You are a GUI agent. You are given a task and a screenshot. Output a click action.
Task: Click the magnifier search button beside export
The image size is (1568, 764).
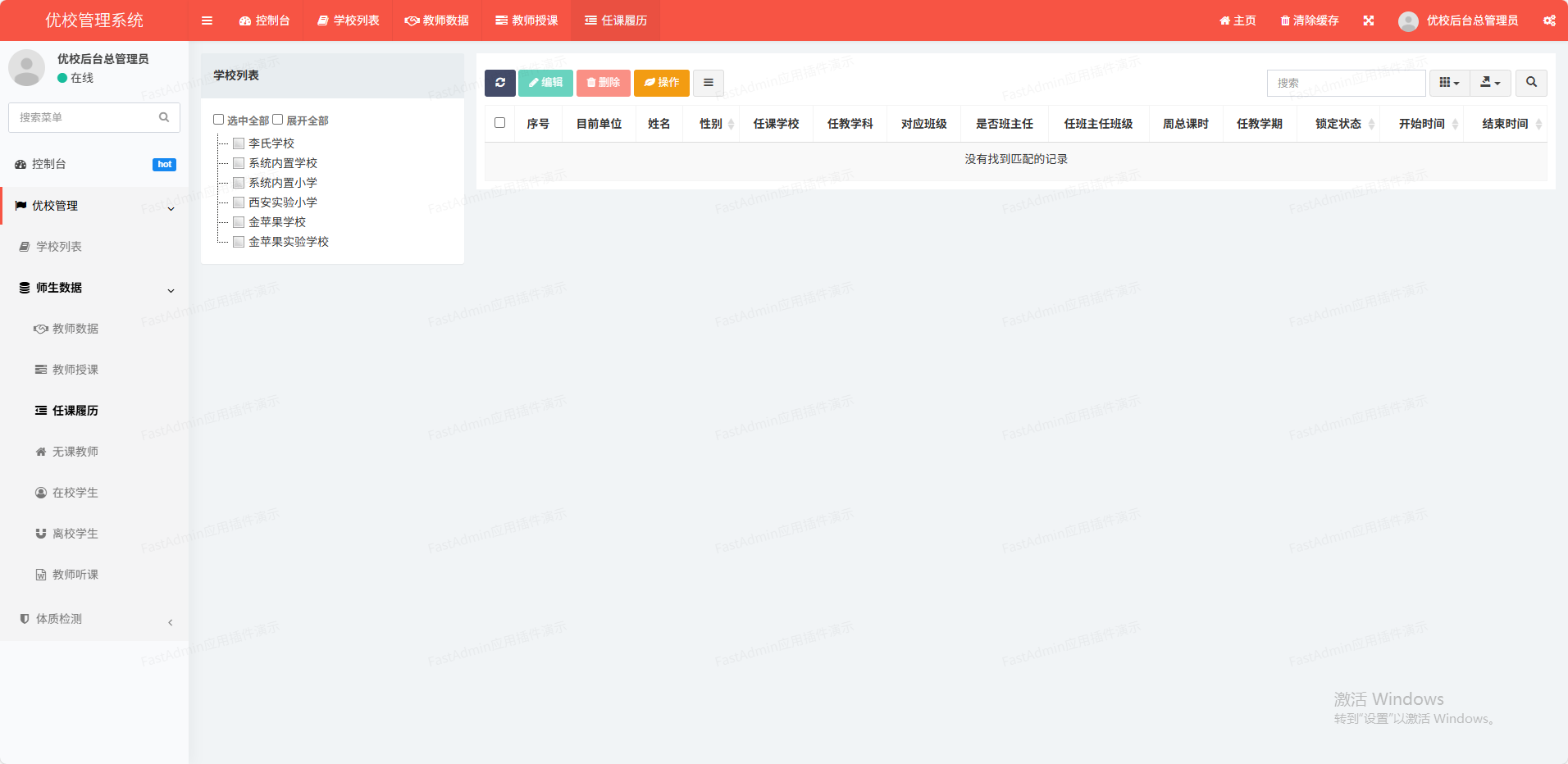coord(1531,83)
